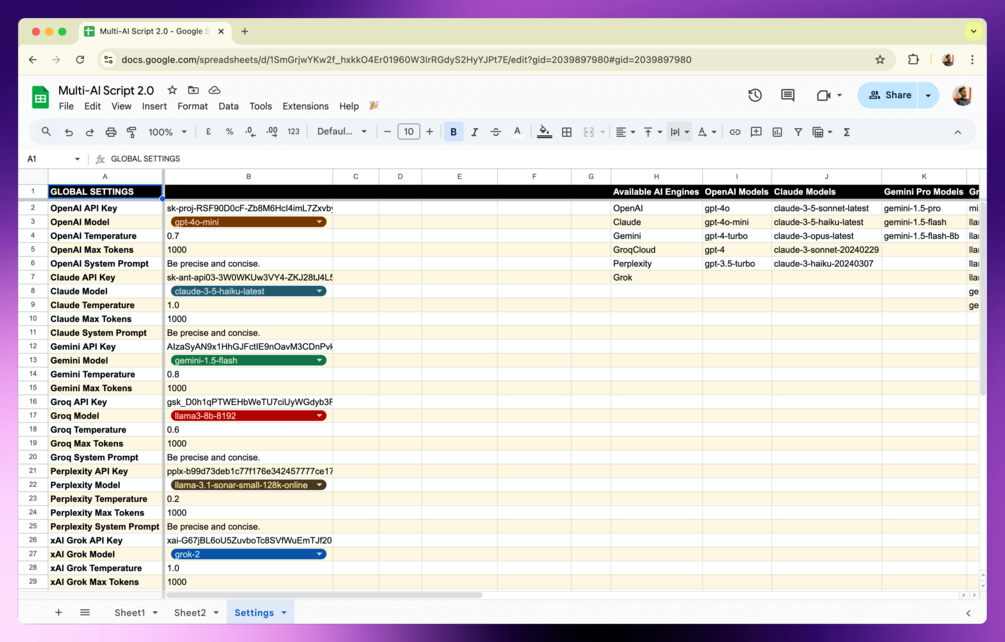The image size is (1005, 642).
Task: Switch to the Sheet2 tab
Action: pyautogui.click(x=190, y=613)
